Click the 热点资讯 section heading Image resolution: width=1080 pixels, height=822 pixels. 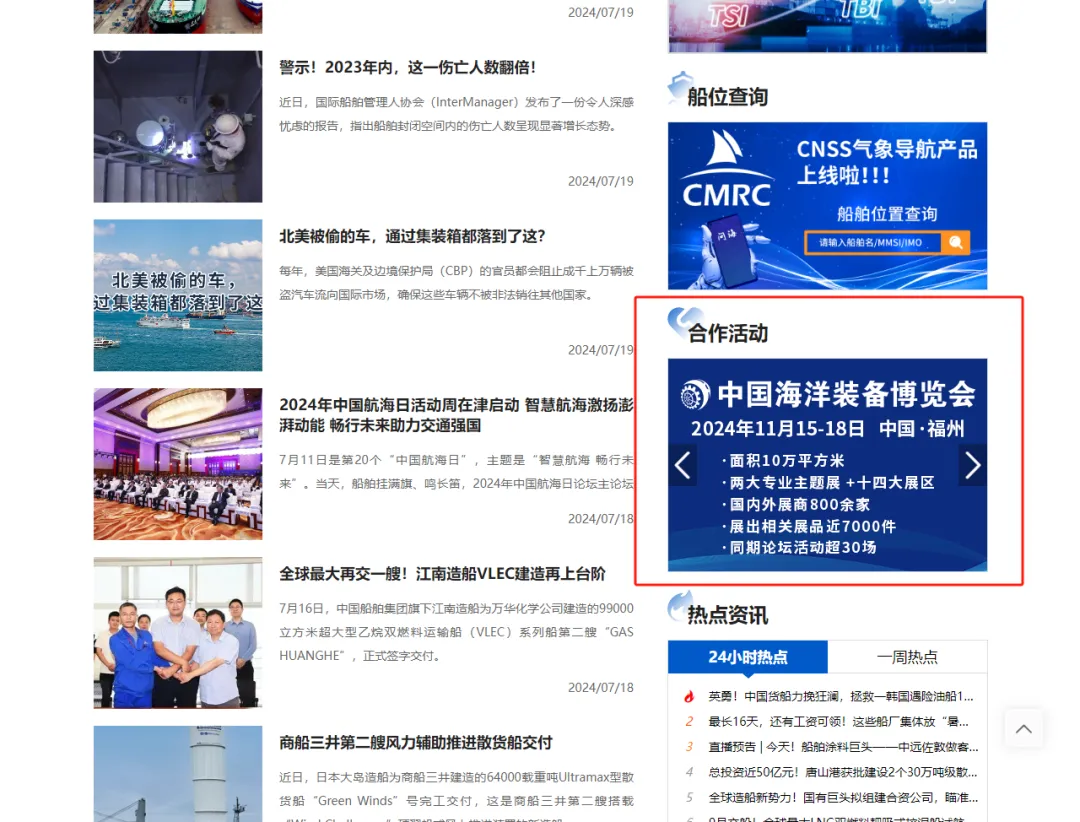coord(727,615)
